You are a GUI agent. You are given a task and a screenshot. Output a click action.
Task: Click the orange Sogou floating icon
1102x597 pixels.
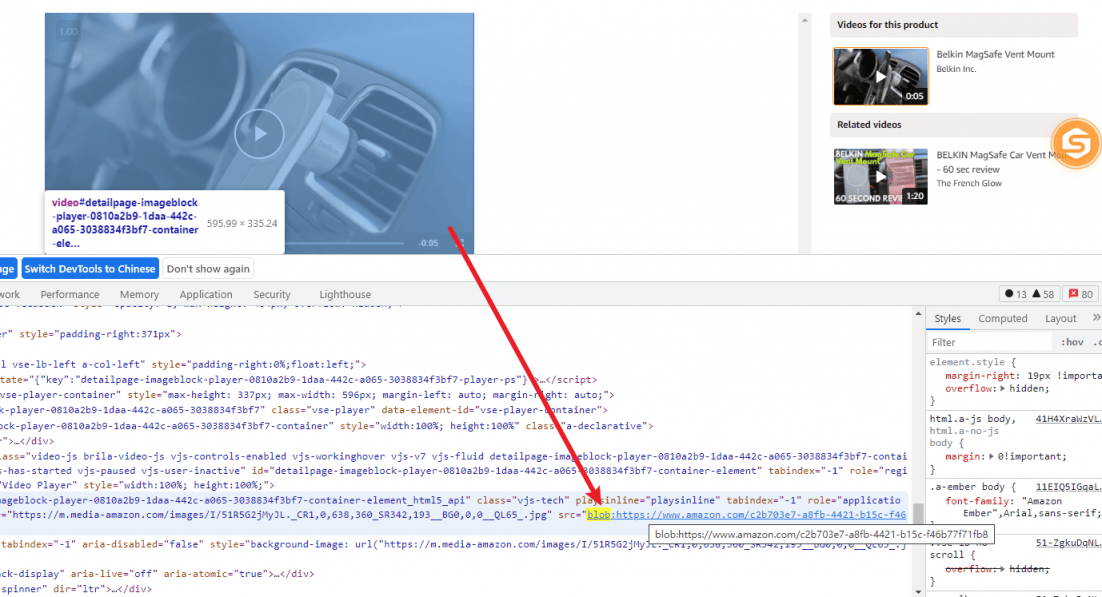point(1076,143)
